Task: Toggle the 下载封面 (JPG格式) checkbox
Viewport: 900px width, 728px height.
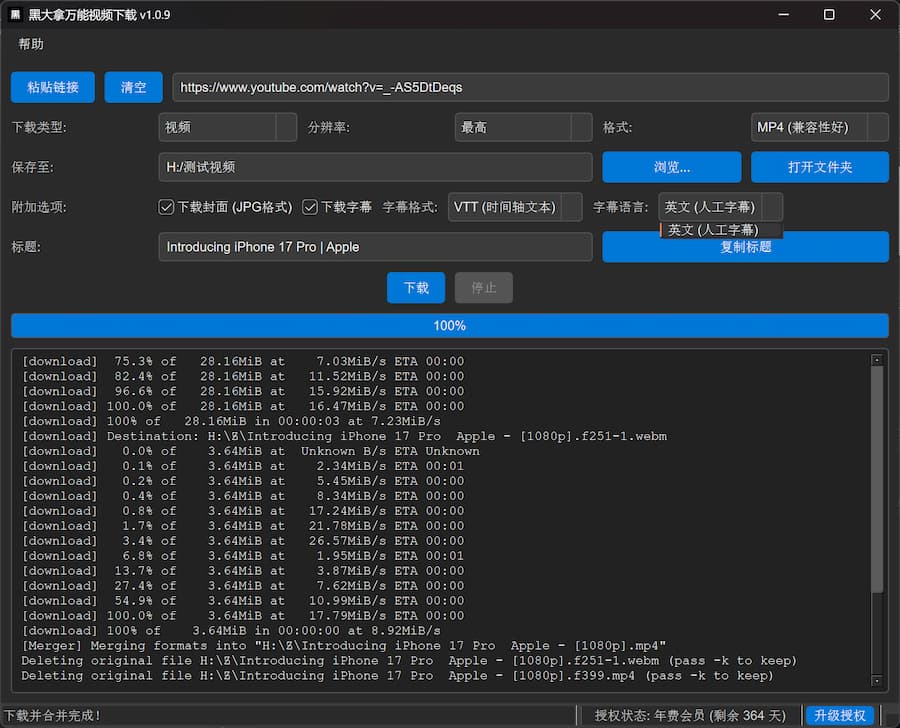Action: 167,207
